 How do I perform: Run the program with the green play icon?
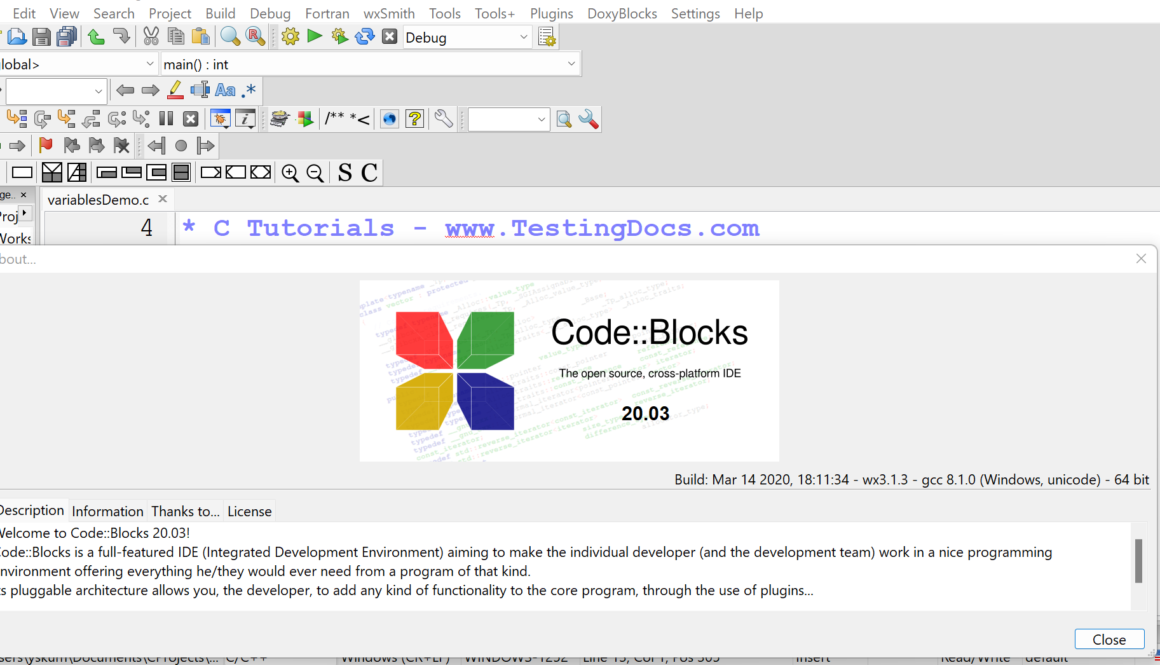point(313,35)
